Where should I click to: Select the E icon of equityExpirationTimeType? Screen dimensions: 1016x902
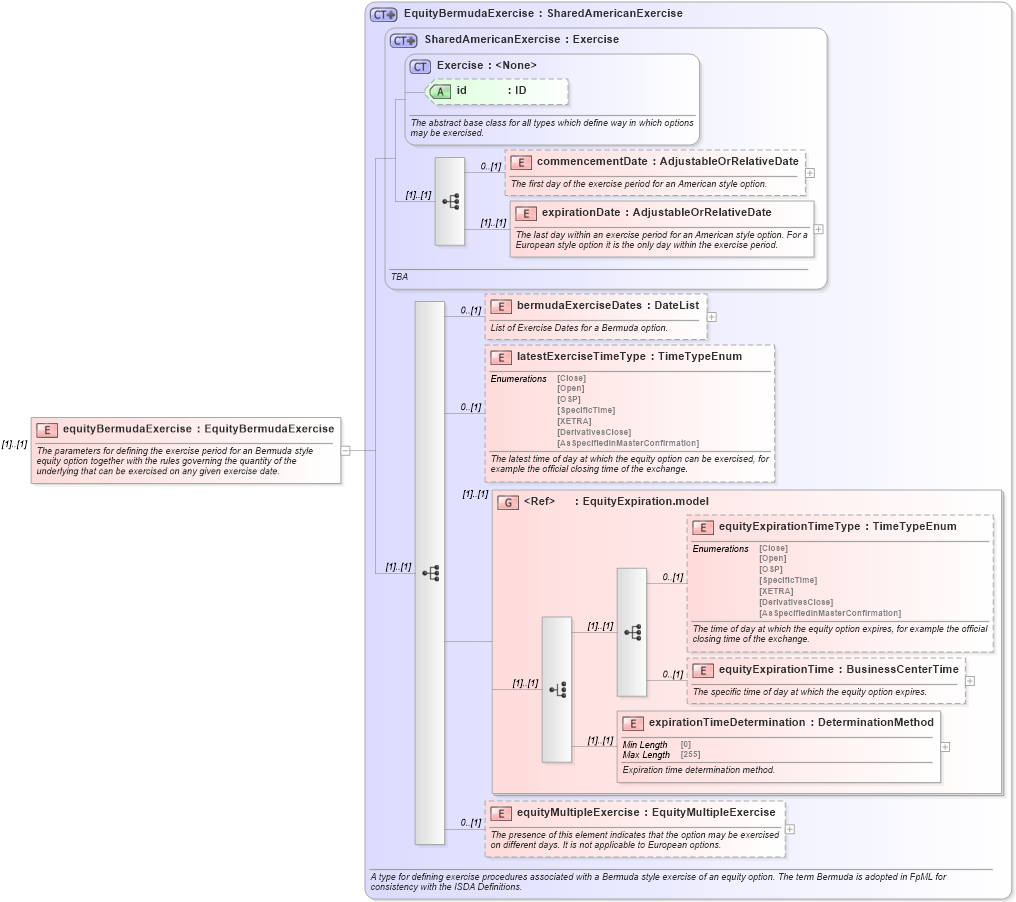click(x=701, y=526)
